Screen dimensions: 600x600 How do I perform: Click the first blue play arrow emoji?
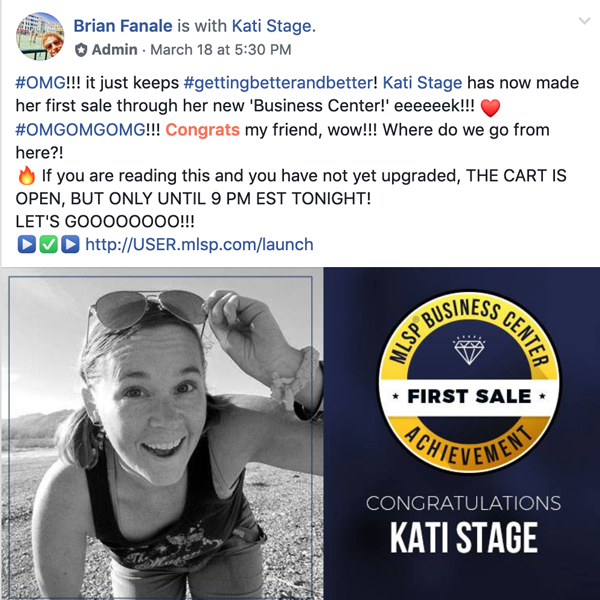pos(26,244)
